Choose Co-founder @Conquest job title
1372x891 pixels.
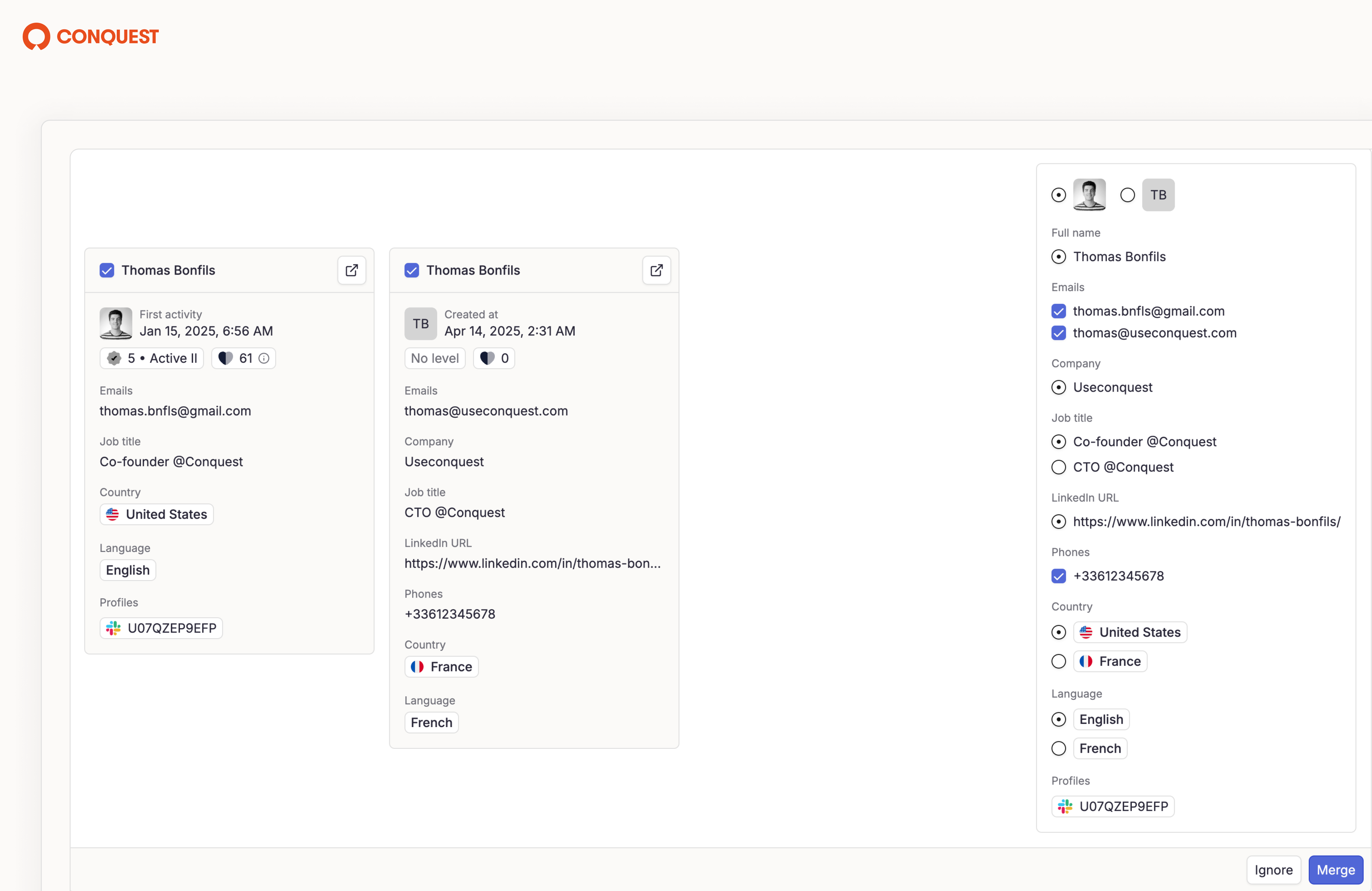click(x=1058, y=442)
